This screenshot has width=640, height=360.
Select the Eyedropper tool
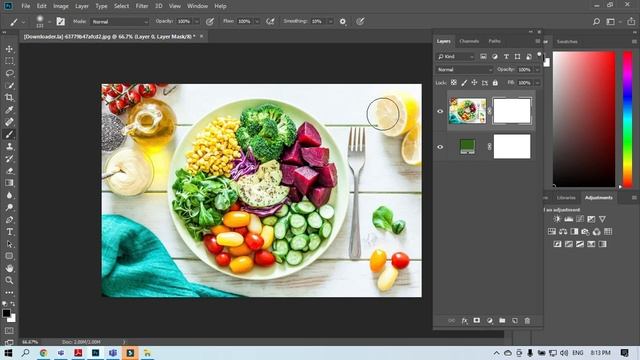click(9, 110)
